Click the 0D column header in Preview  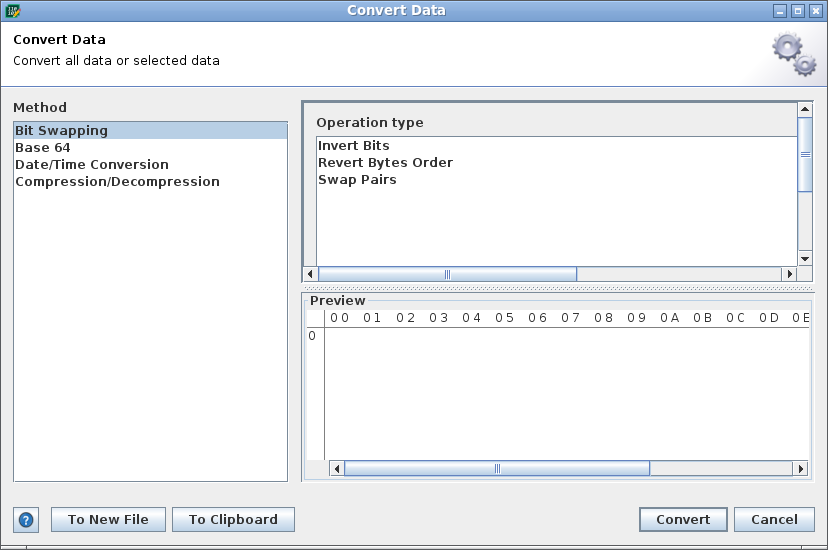(x=769, y=318)
